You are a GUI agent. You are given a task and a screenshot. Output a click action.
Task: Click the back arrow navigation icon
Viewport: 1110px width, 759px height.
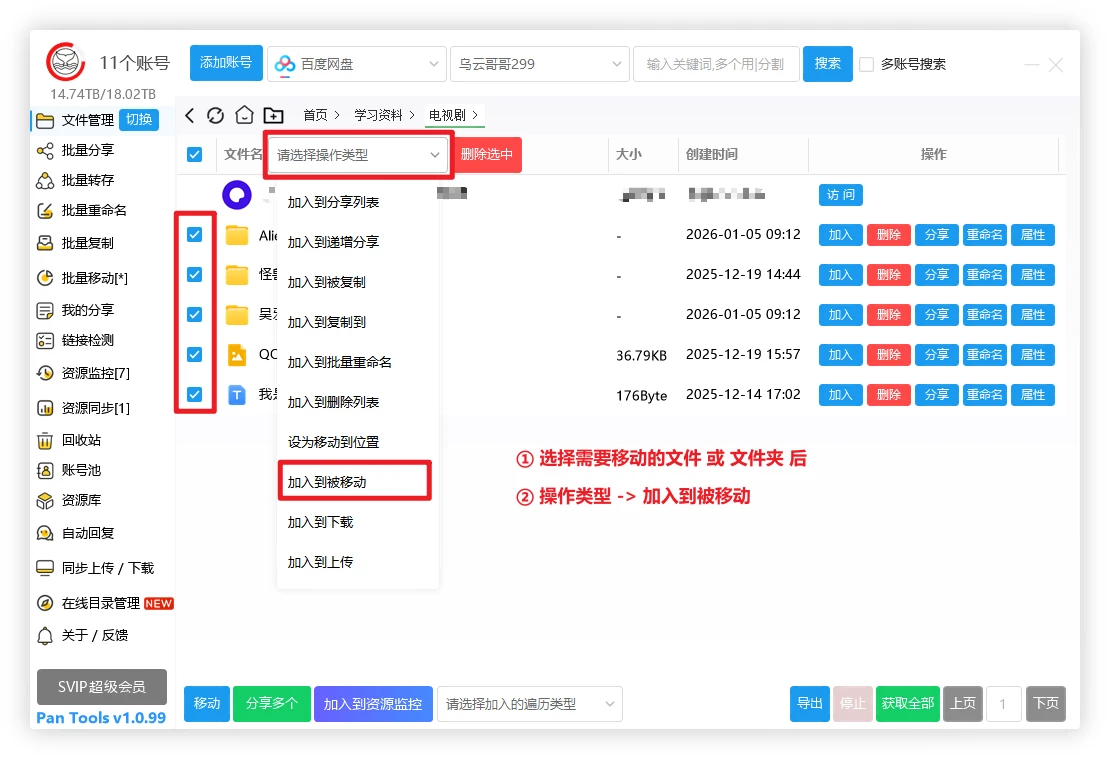coord(190,115)
